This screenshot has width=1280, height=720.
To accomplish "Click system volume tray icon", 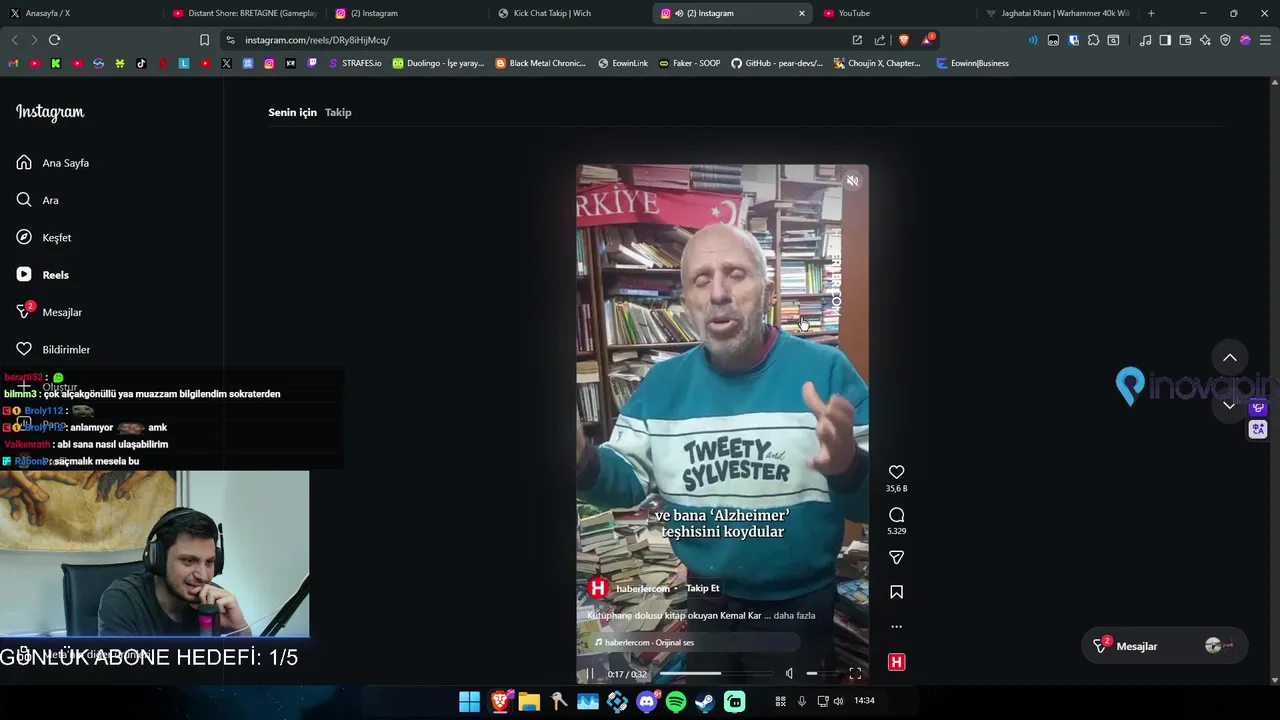I will (x=838, y=701).
